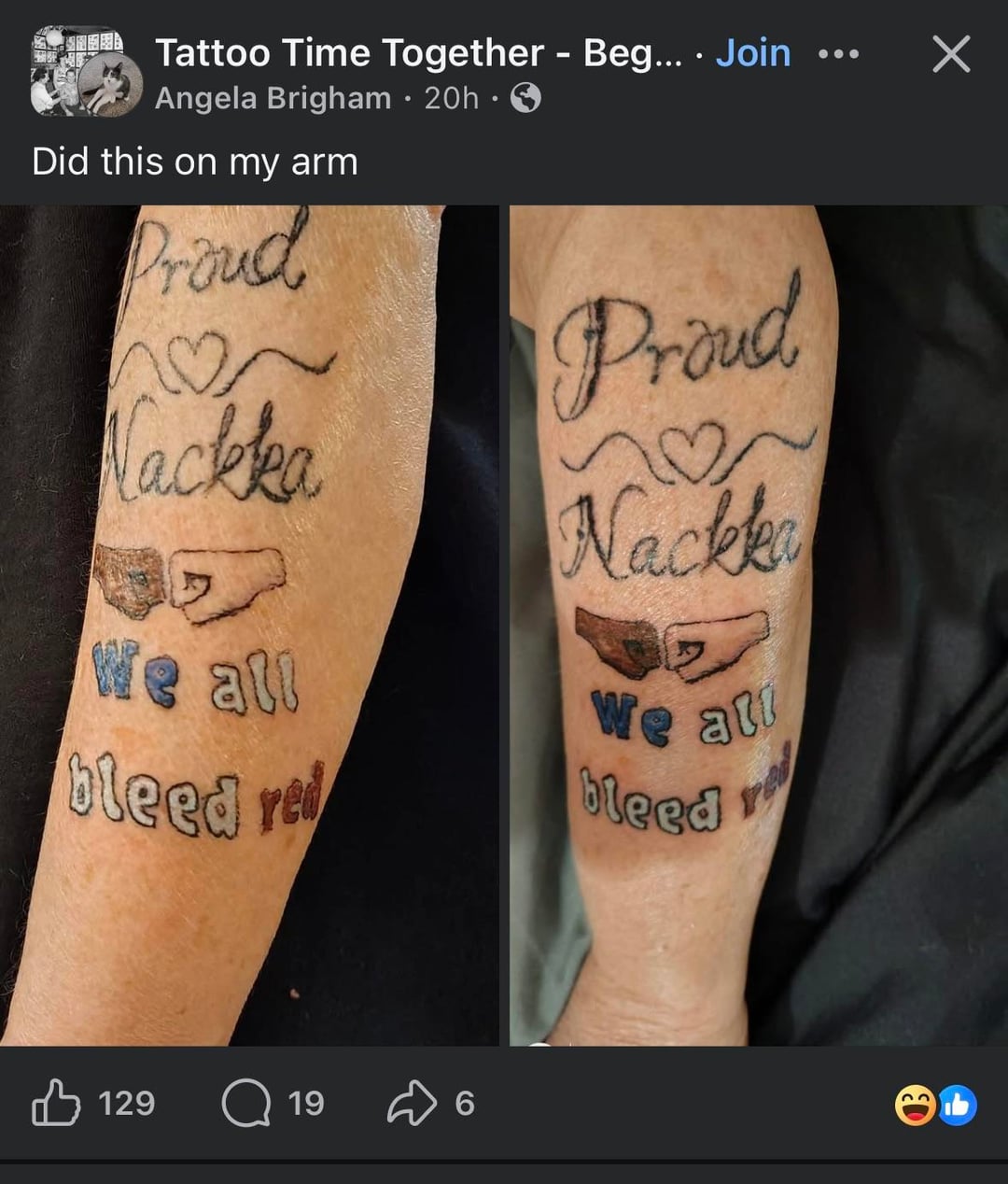Screen dimensions: 1008x1184
Task: Click the globe public-audience icon
Action: [526, 97]
